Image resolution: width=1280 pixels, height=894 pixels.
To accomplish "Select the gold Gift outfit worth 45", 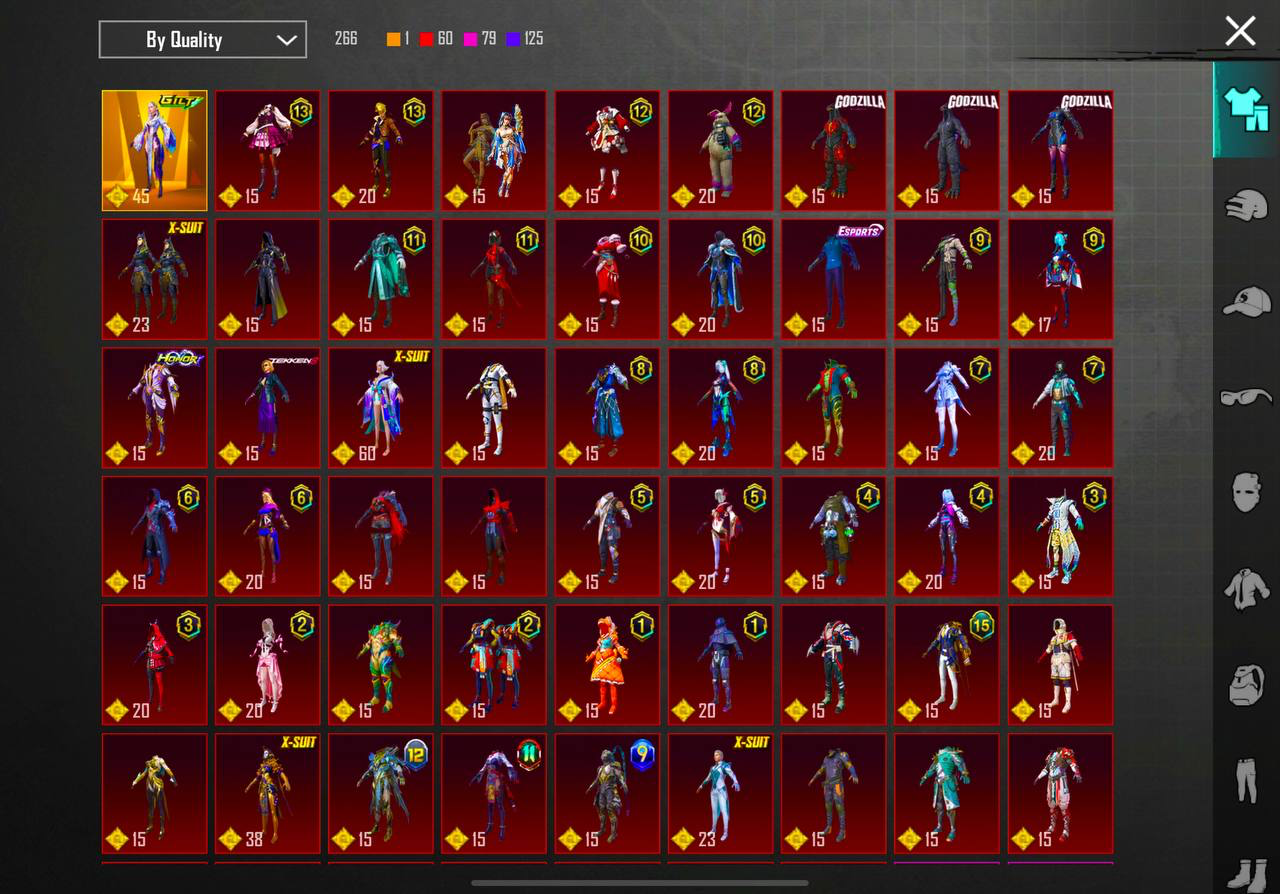I will pos(154,151).
